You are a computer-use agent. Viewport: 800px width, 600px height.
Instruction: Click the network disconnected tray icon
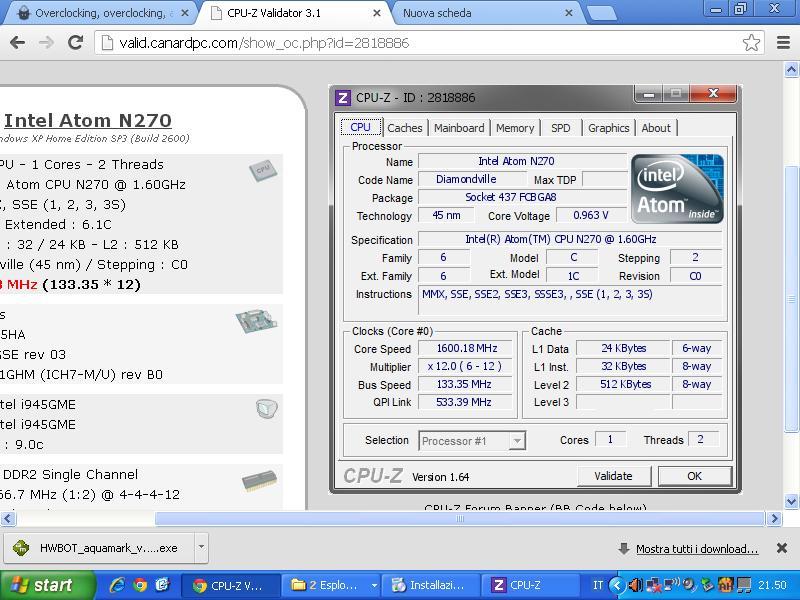point(653,585)
